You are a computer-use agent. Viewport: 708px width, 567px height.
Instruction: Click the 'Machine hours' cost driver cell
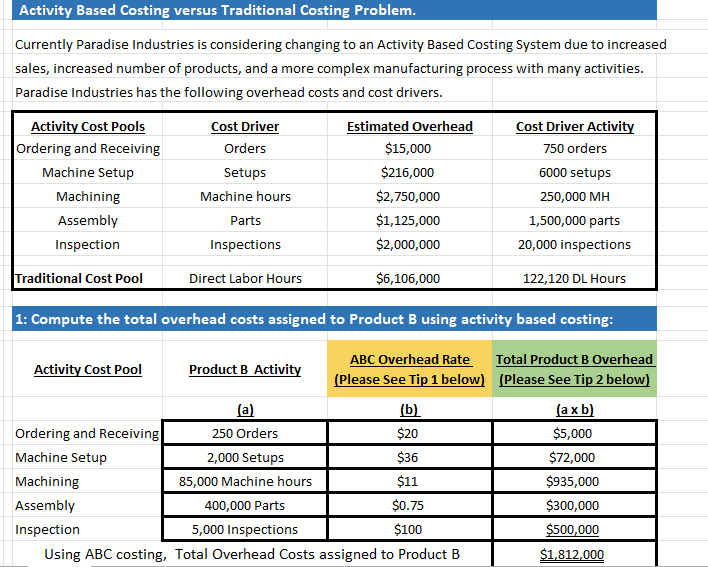coord(245,196)
